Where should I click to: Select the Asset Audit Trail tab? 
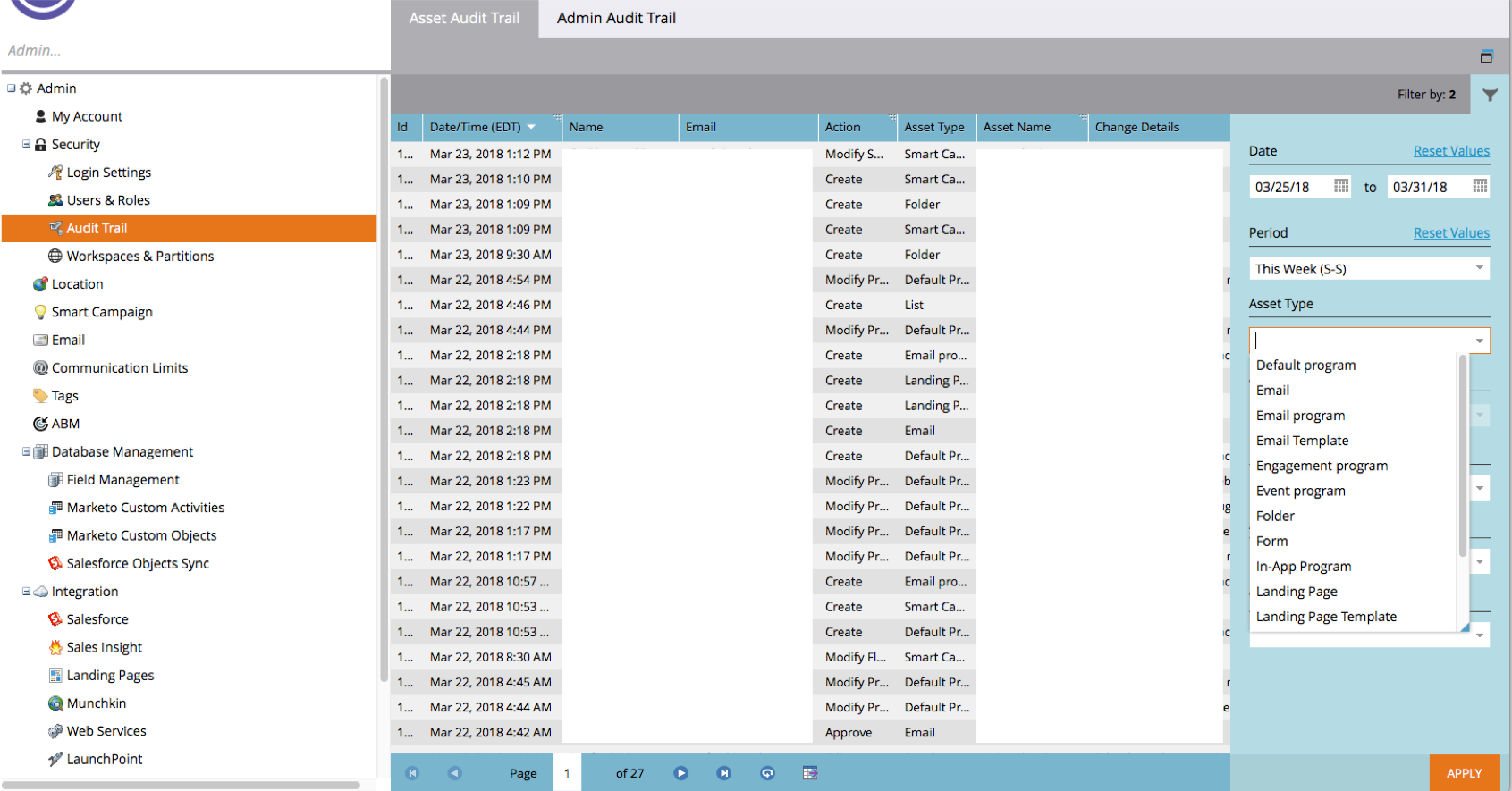click(464, 18)
